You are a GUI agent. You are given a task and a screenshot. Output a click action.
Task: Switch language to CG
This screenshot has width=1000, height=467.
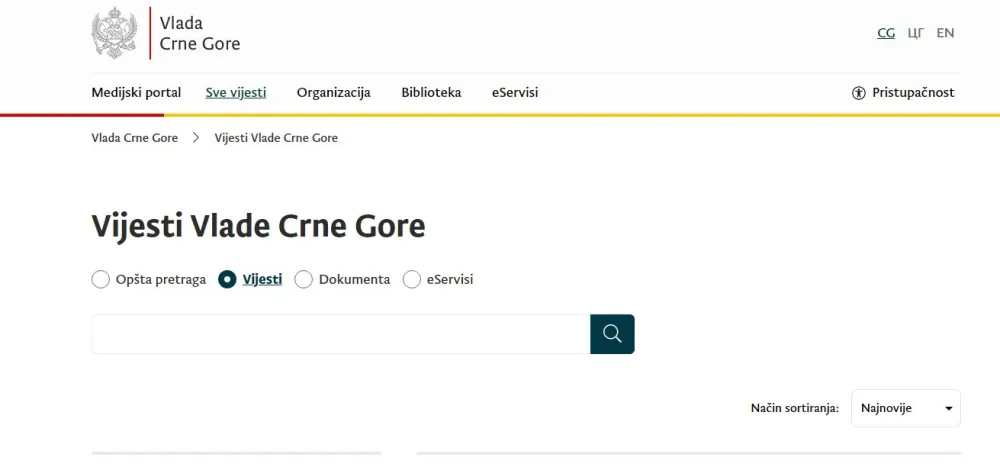(886, 33)
